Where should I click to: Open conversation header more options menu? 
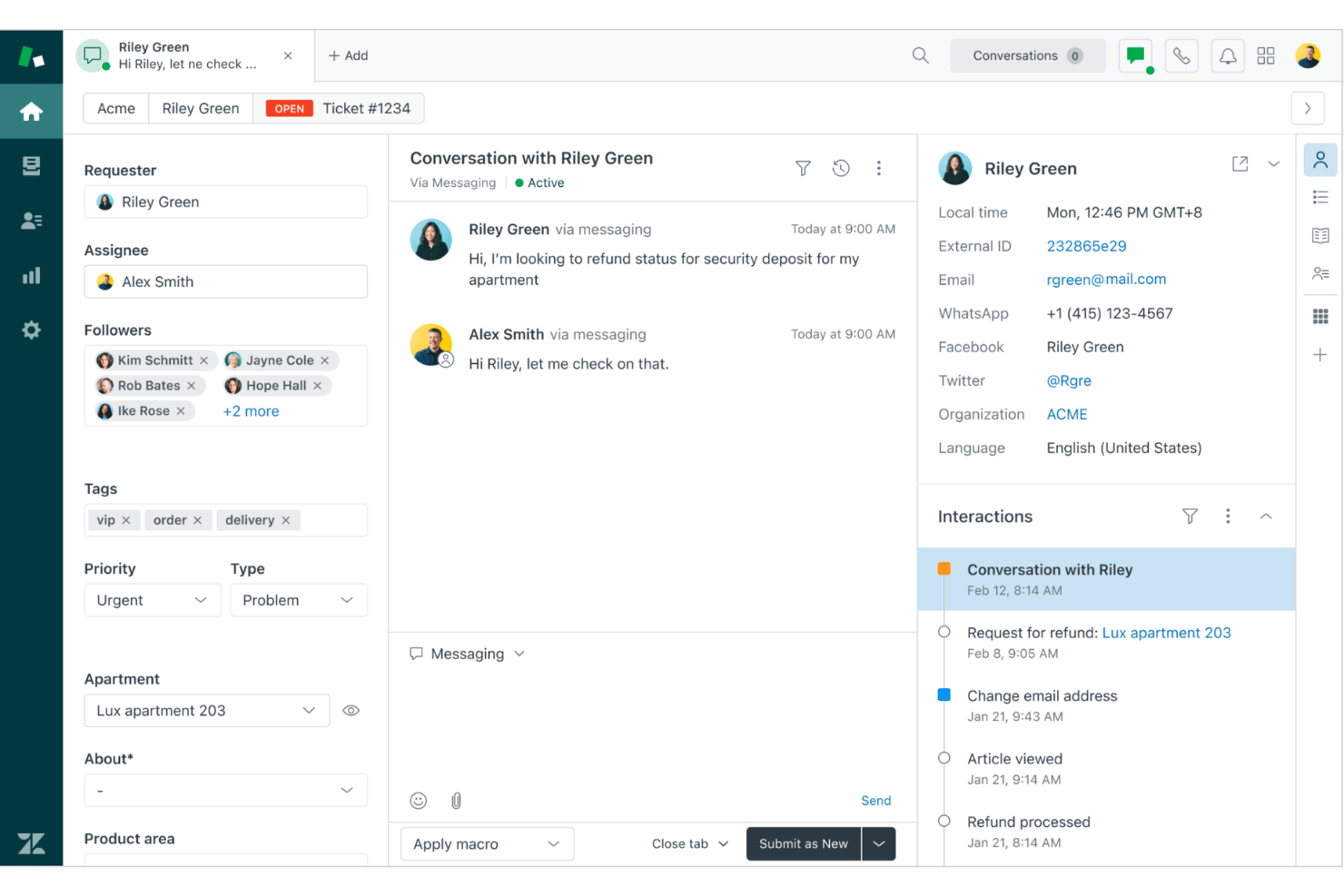point(878,168)
